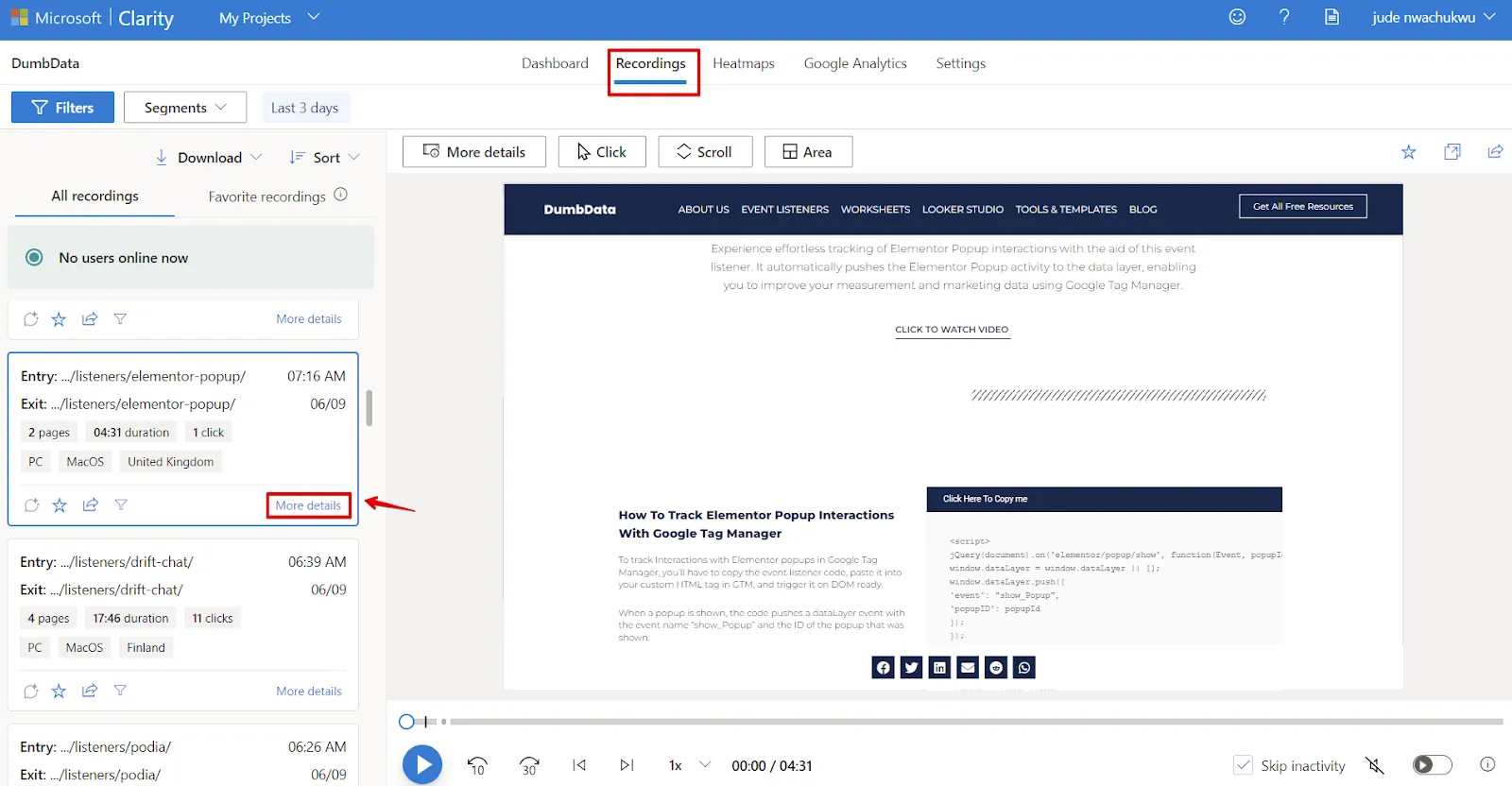Select Favorite recordings tab
This screenshot has height=786, width=1512.
coord(267,196)
